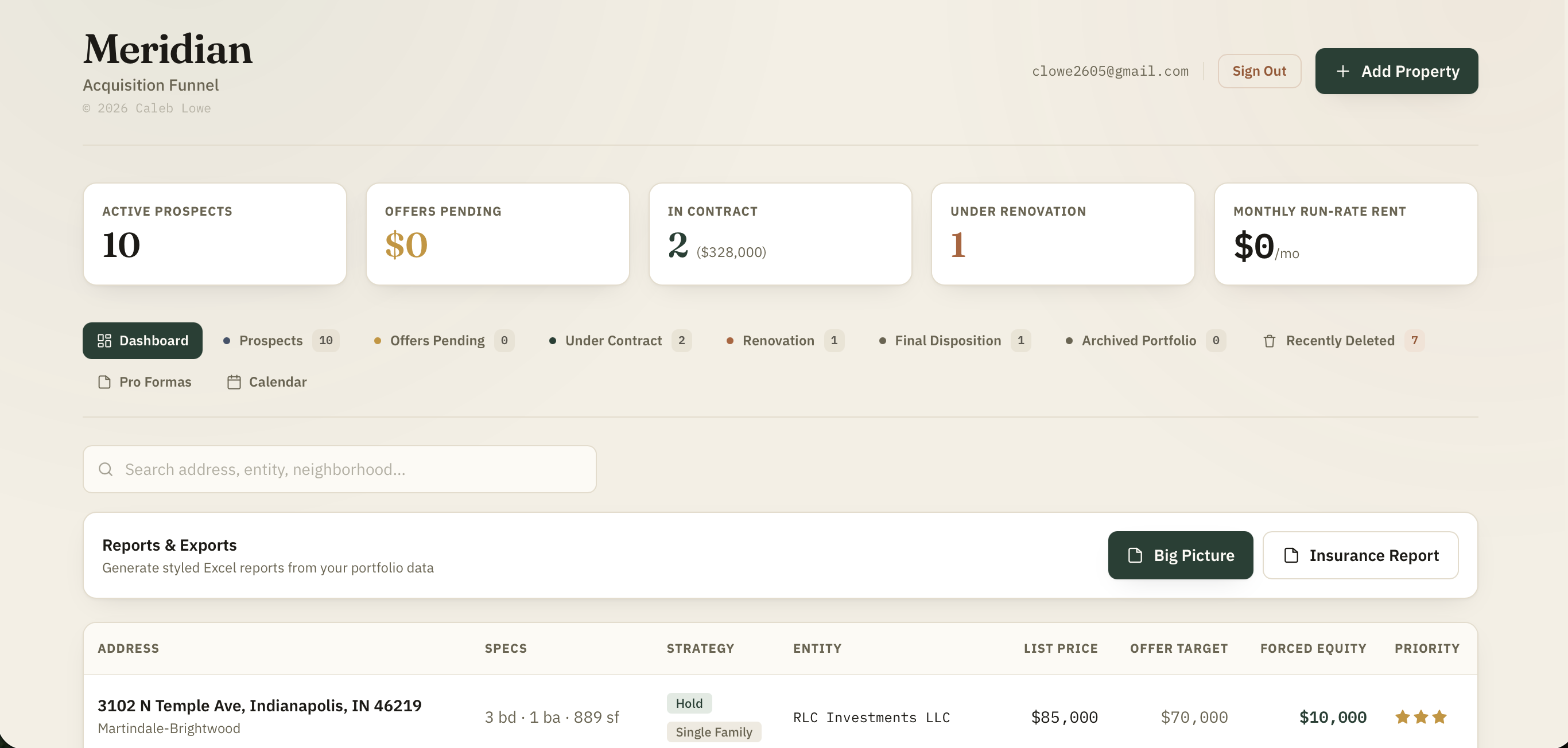Generate the Insurance Report
The width and height of the screenshot is (1568, 748).
[1360, 555]
